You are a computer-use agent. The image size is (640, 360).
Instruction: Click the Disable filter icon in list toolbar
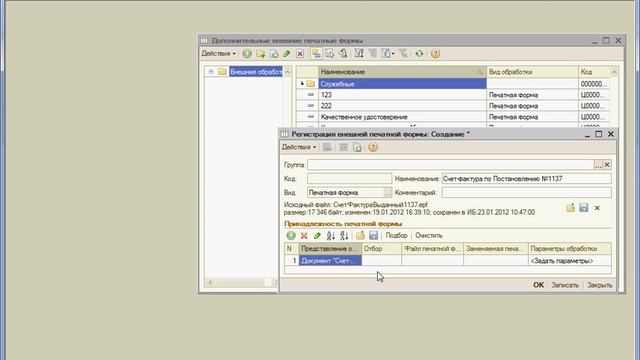403,53
